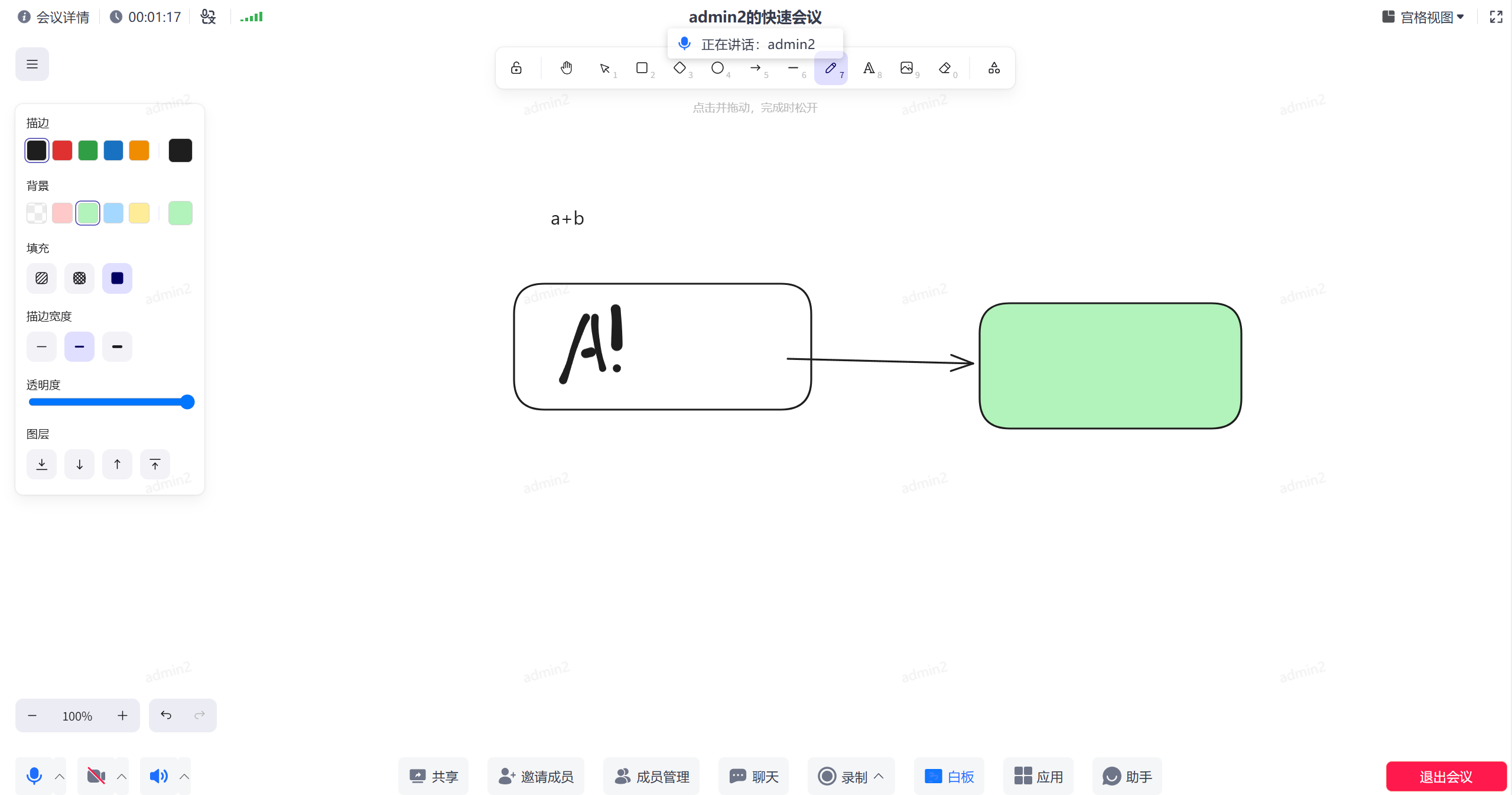
Task: Toggle the canvas lock icon
Action: point(516,68)
